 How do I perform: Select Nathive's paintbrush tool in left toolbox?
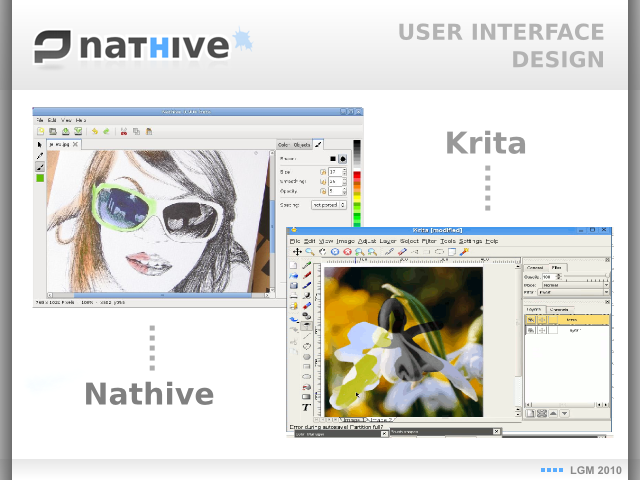[40, 167]
